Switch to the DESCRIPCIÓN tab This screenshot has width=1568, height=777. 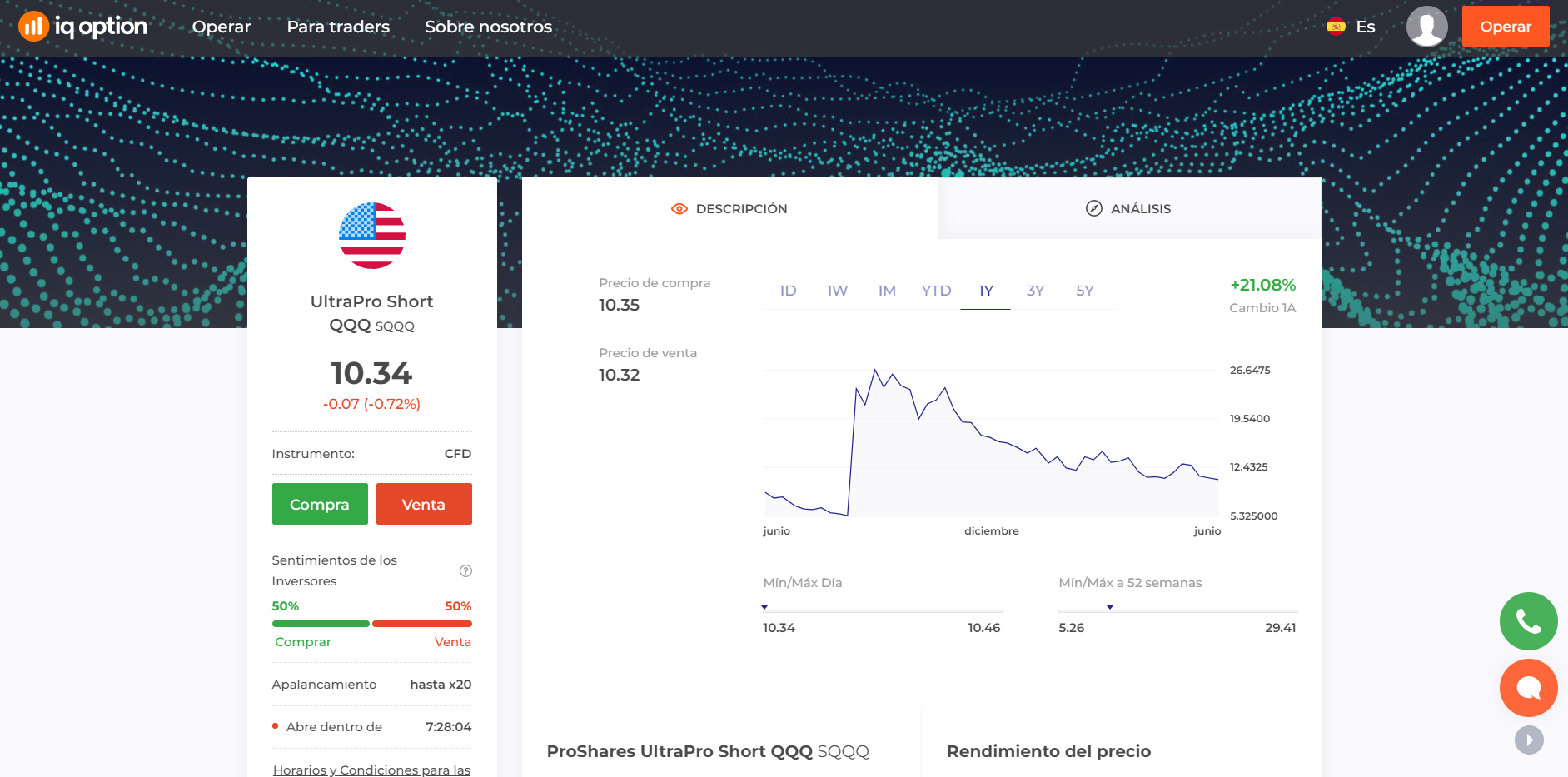(x=730, y=208)
